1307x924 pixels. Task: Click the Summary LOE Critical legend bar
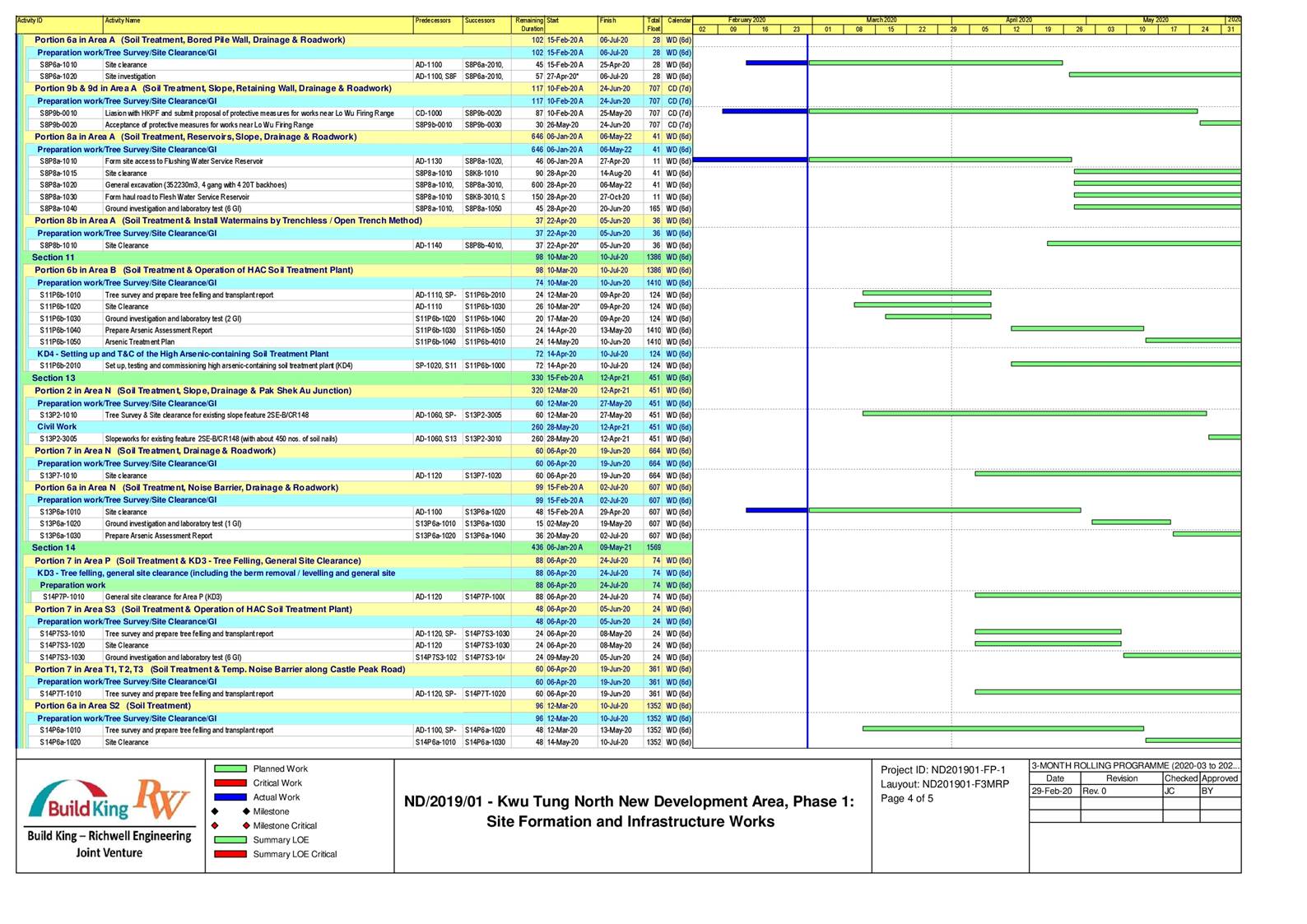(230, 854)
